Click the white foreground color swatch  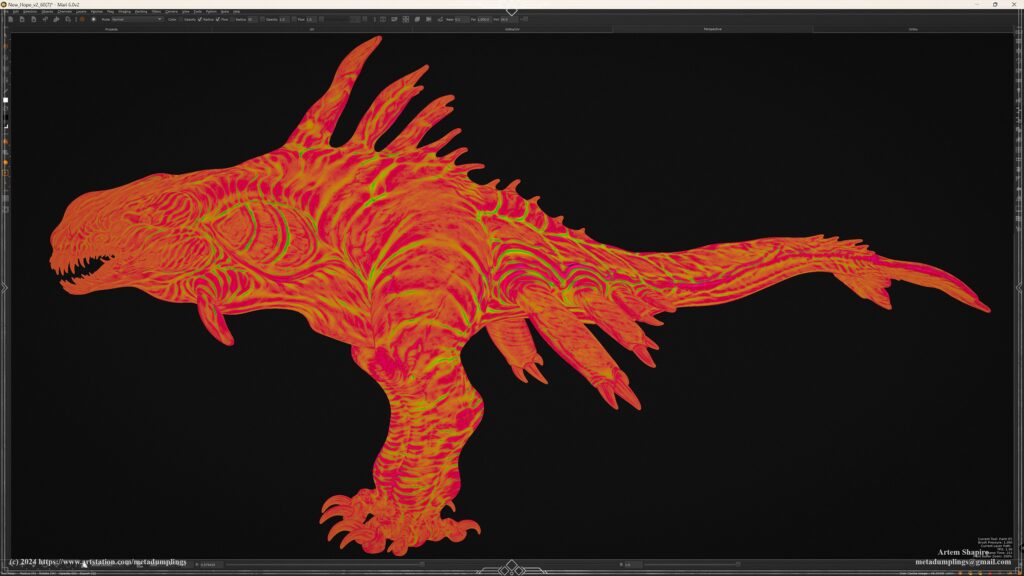click(5, 100)
